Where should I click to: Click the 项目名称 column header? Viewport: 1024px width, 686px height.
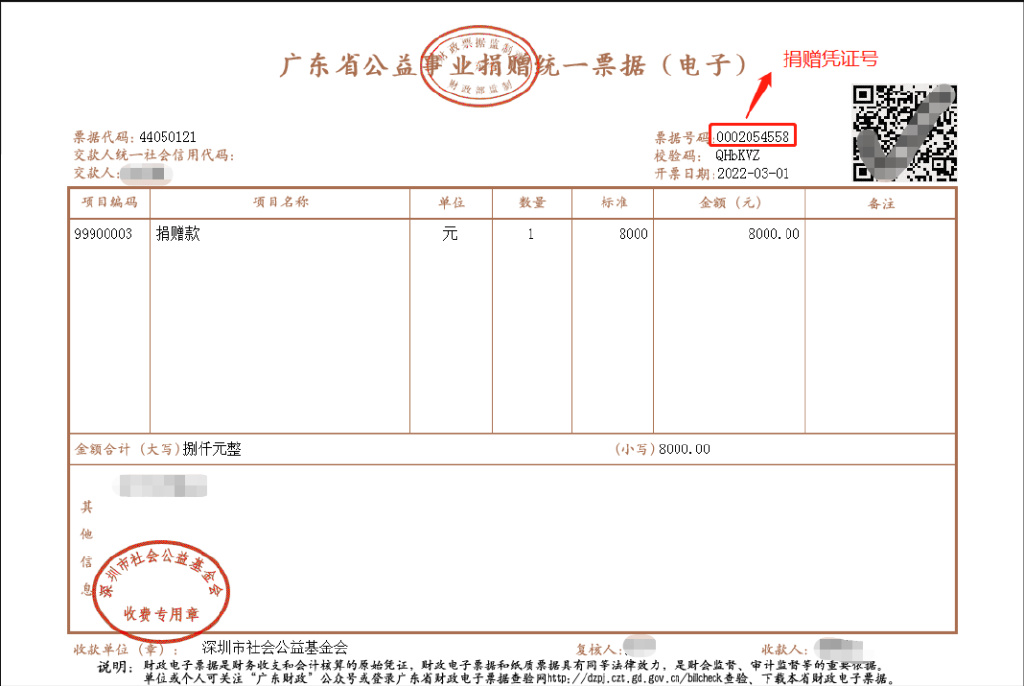(x=280, y=202)
